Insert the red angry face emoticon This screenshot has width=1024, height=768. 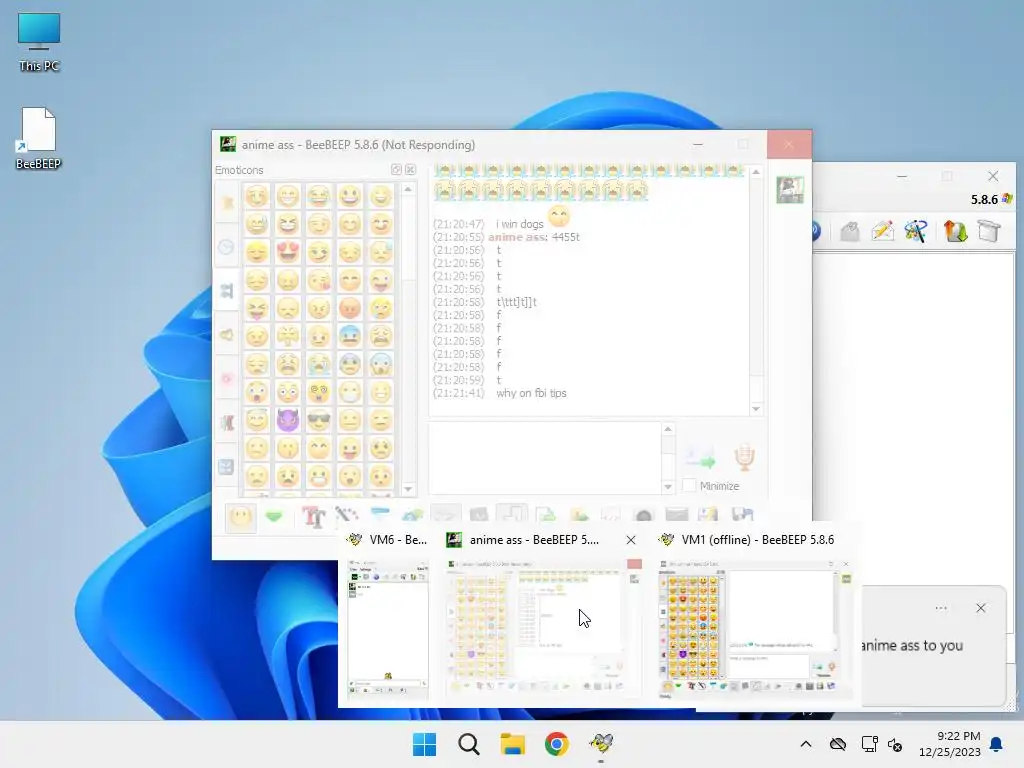click(350, 308)
